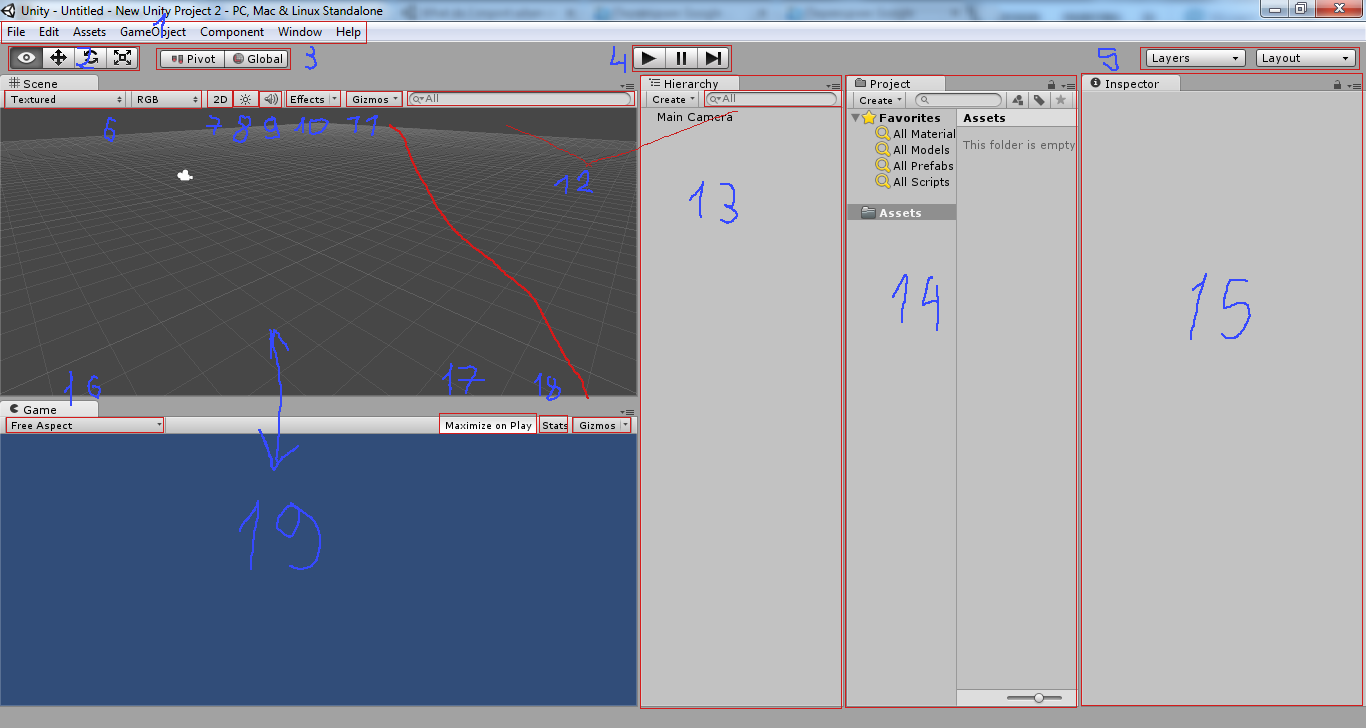Toggle the Inspector panel lock icon
This screenshot has width=1366, height=728.
pos(1337,85)
